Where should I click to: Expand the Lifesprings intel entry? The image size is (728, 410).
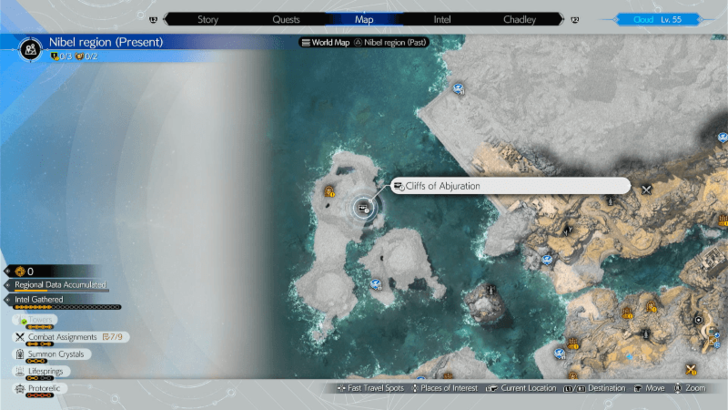[45, 371]
